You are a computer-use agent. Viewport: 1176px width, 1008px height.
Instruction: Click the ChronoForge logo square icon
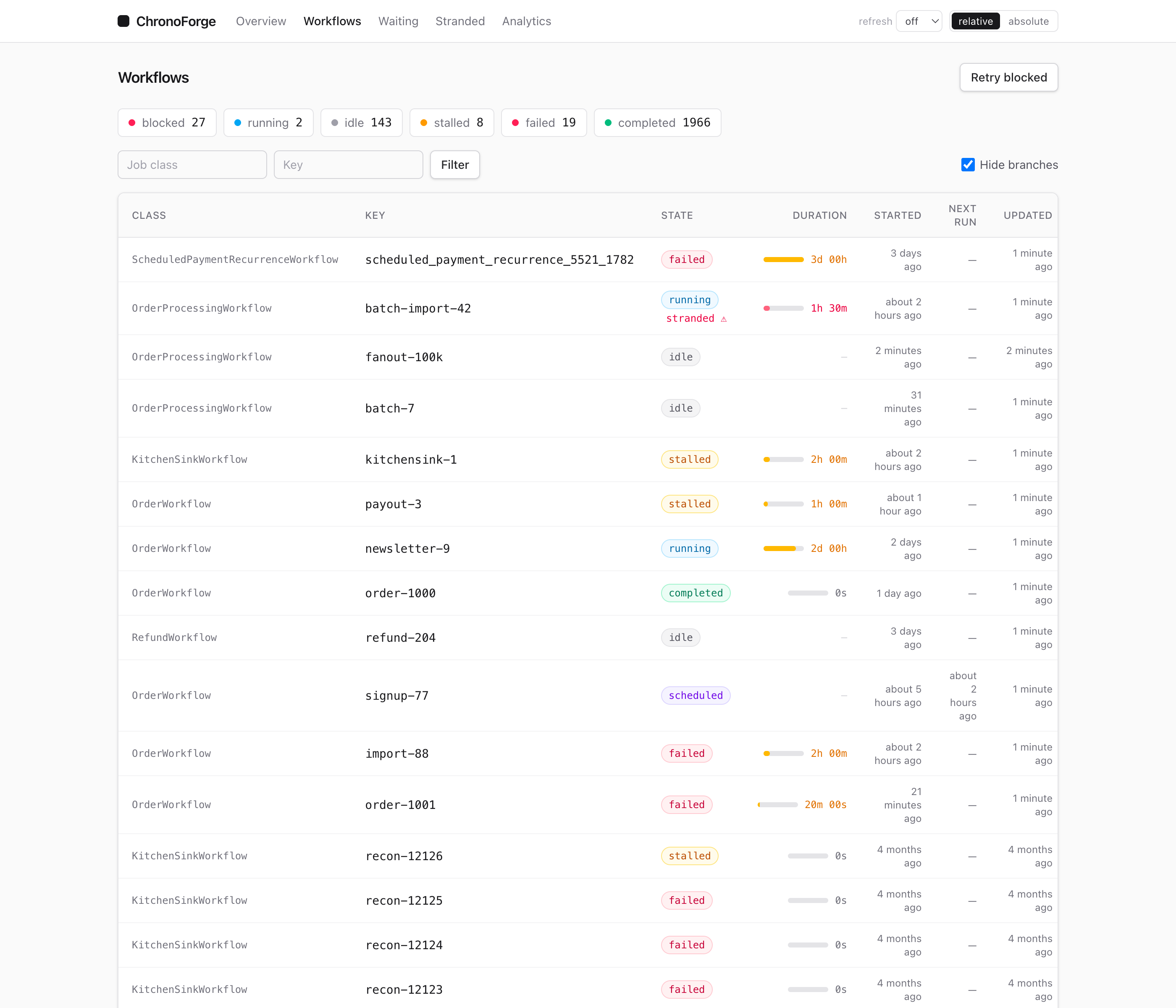coord(123,21)
